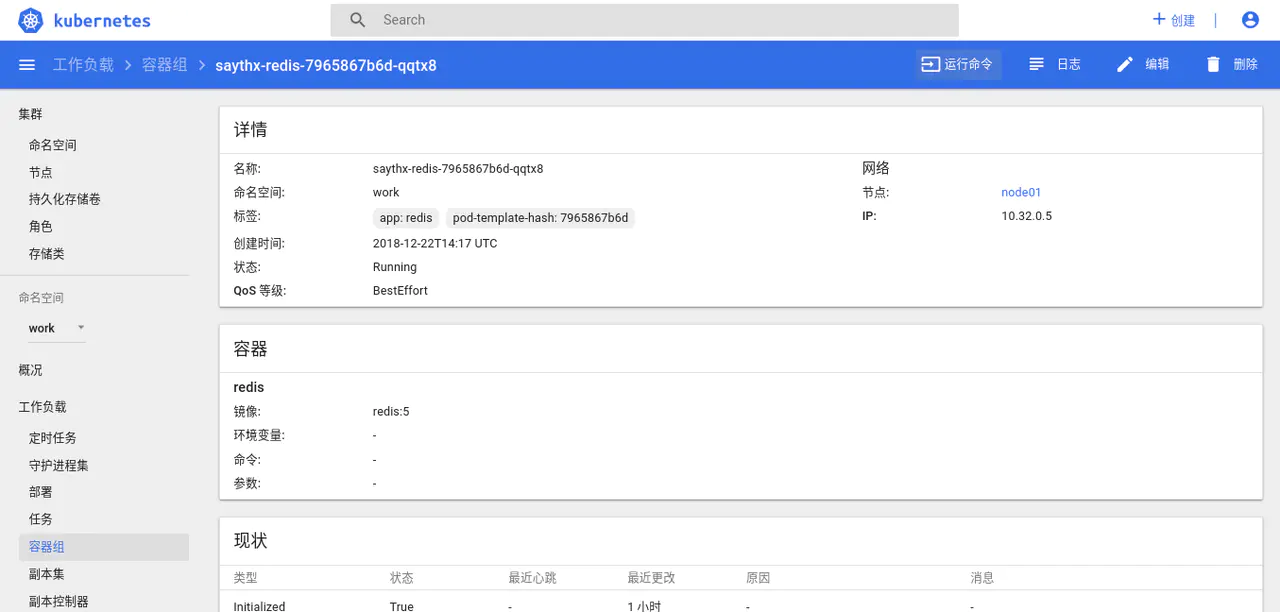1280x612 pixels.
Task: Type in the Search field
Action: tap(660, 20)
